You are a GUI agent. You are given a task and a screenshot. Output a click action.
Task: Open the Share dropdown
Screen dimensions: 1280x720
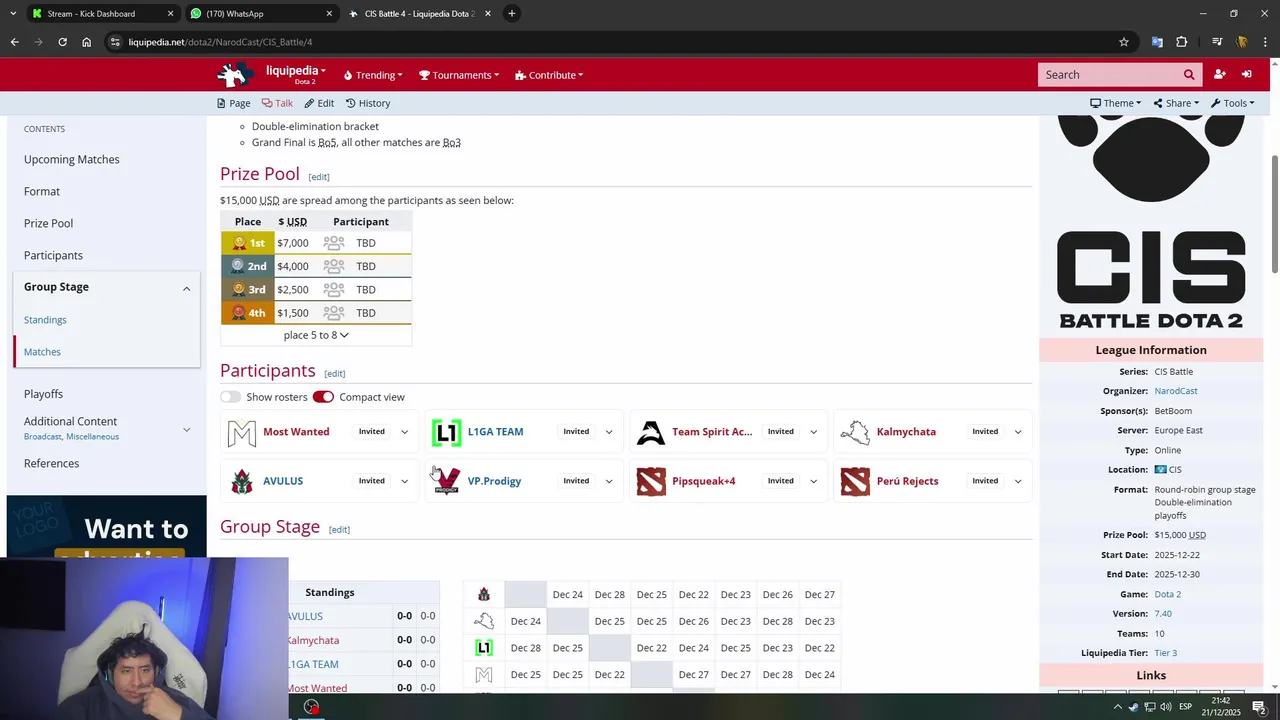(1176, 103)
